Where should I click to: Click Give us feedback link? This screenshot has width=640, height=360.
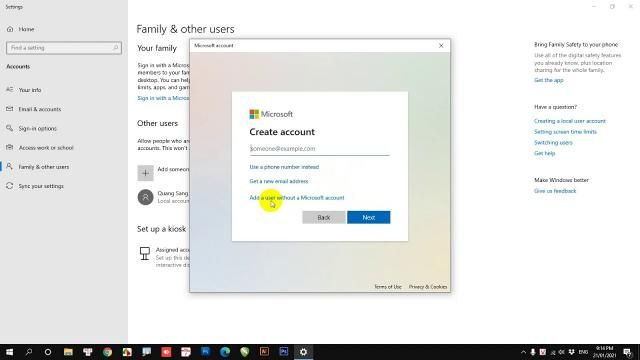pos(555,191)
